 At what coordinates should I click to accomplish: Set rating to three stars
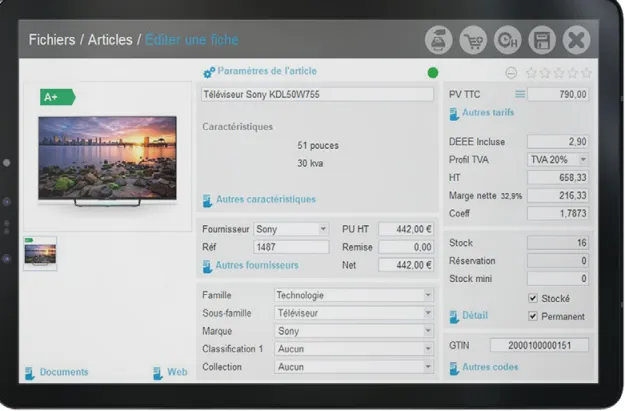point(559,73)
